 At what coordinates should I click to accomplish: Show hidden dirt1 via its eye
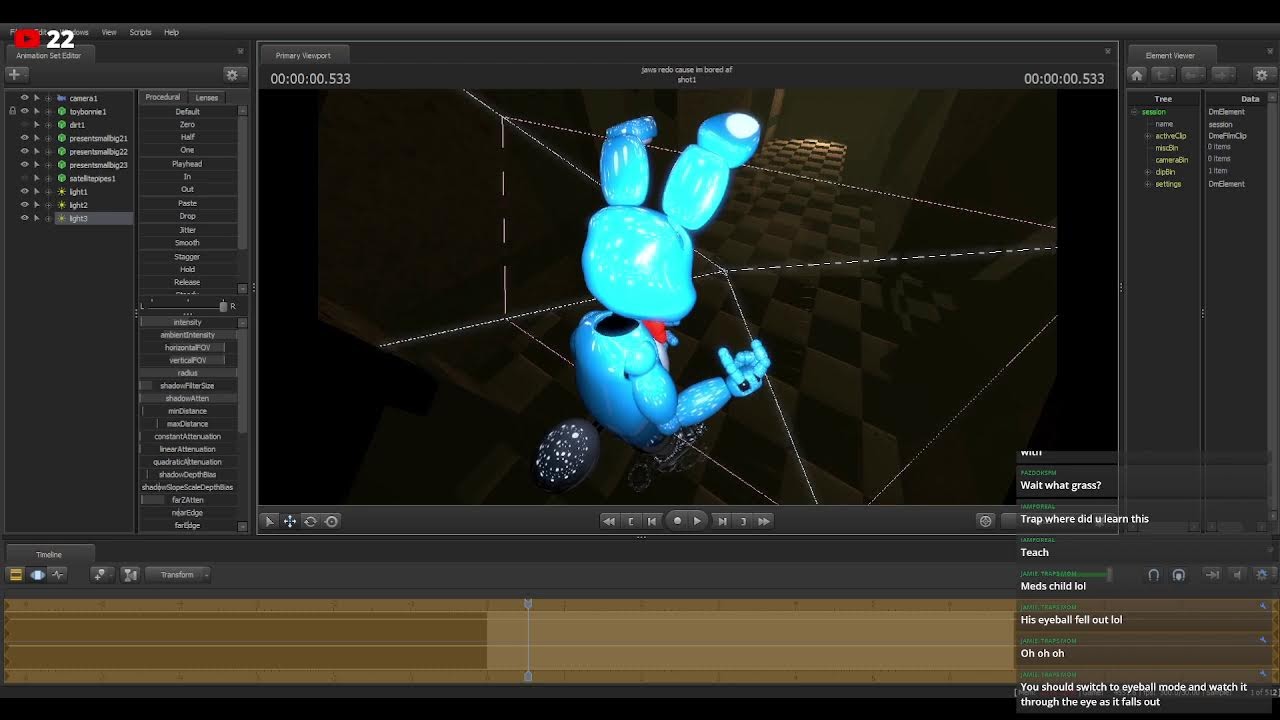click(25, 125)
